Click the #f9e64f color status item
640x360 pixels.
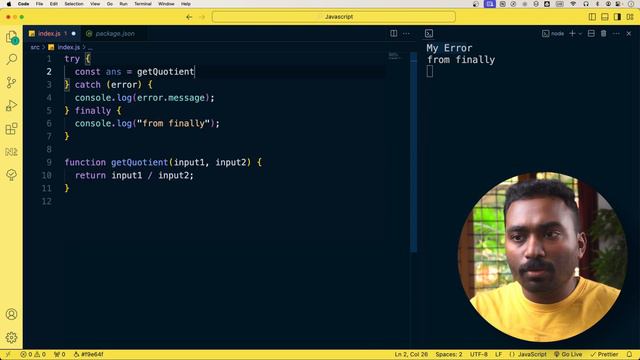89,354
